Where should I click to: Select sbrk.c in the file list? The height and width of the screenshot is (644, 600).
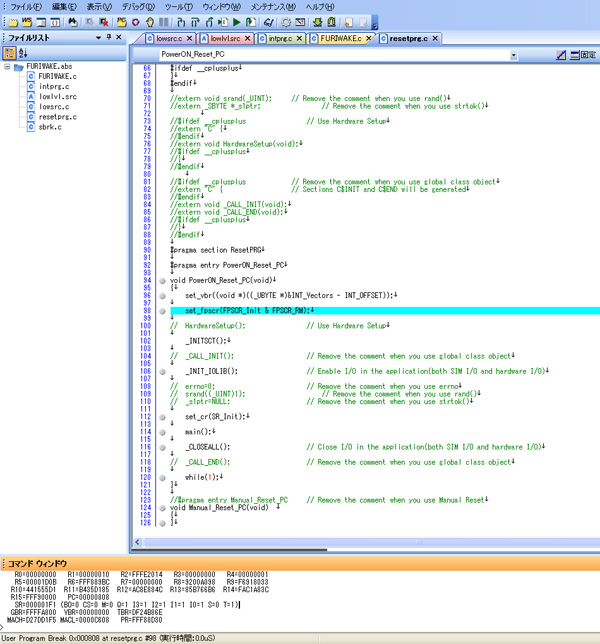50,127
